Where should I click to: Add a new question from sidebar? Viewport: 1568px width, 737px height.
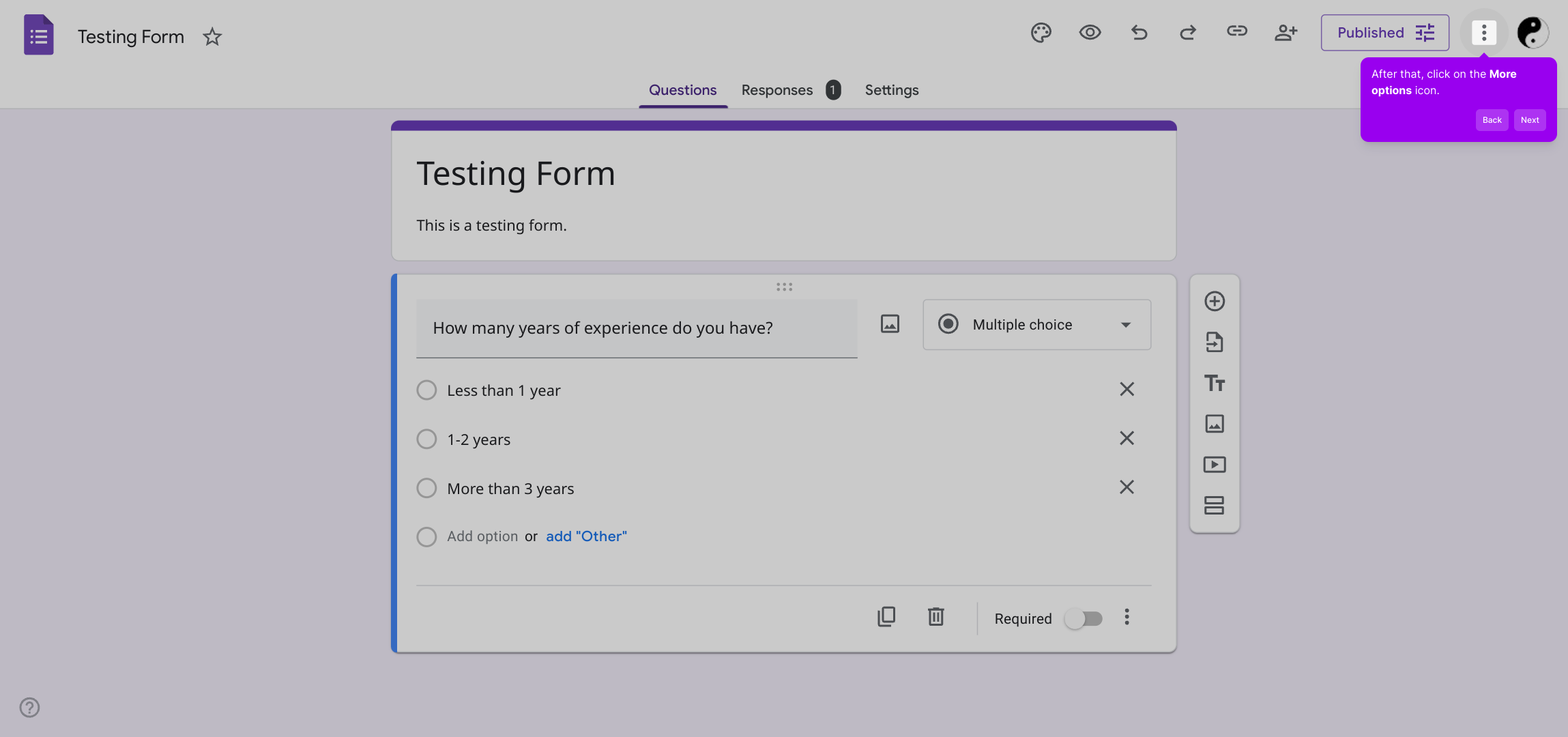tap(1215, 301)
